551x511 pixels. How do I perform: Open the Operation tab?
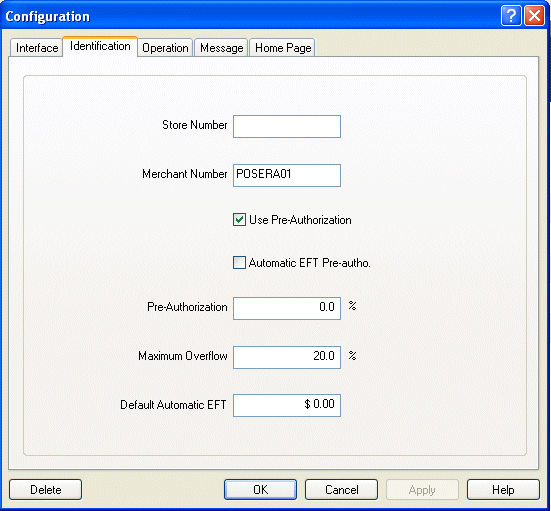165,48
